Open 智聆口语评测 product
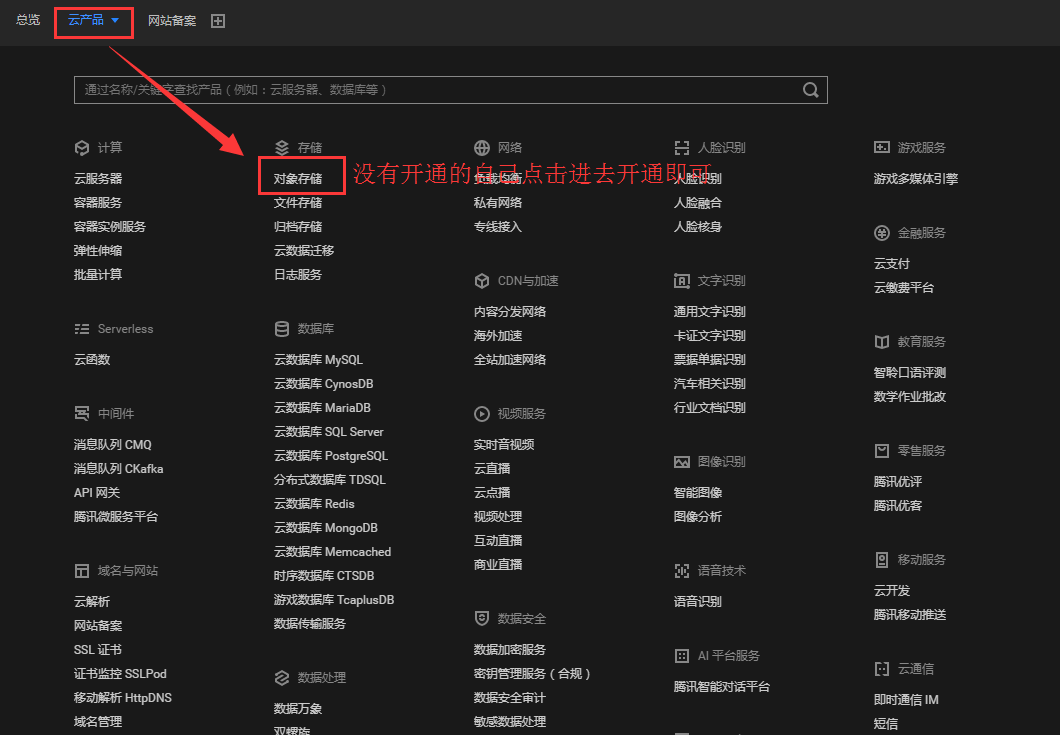The image size is (1060, 735). coord(910,373)
